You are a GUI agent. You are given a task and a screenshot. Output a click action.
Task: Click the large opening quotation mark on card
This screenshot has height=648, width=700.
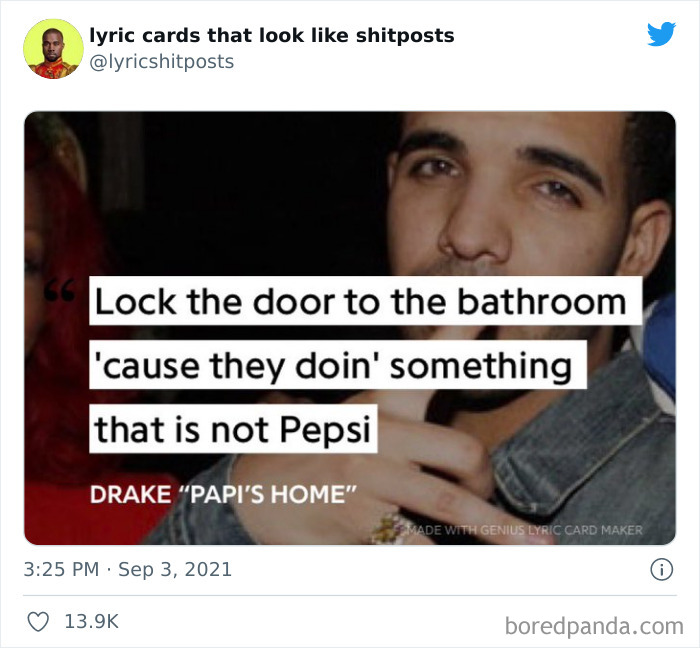59,291
